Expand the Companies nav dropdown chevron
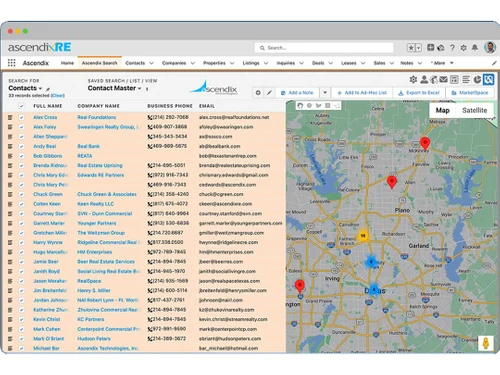 pos(193,63)
